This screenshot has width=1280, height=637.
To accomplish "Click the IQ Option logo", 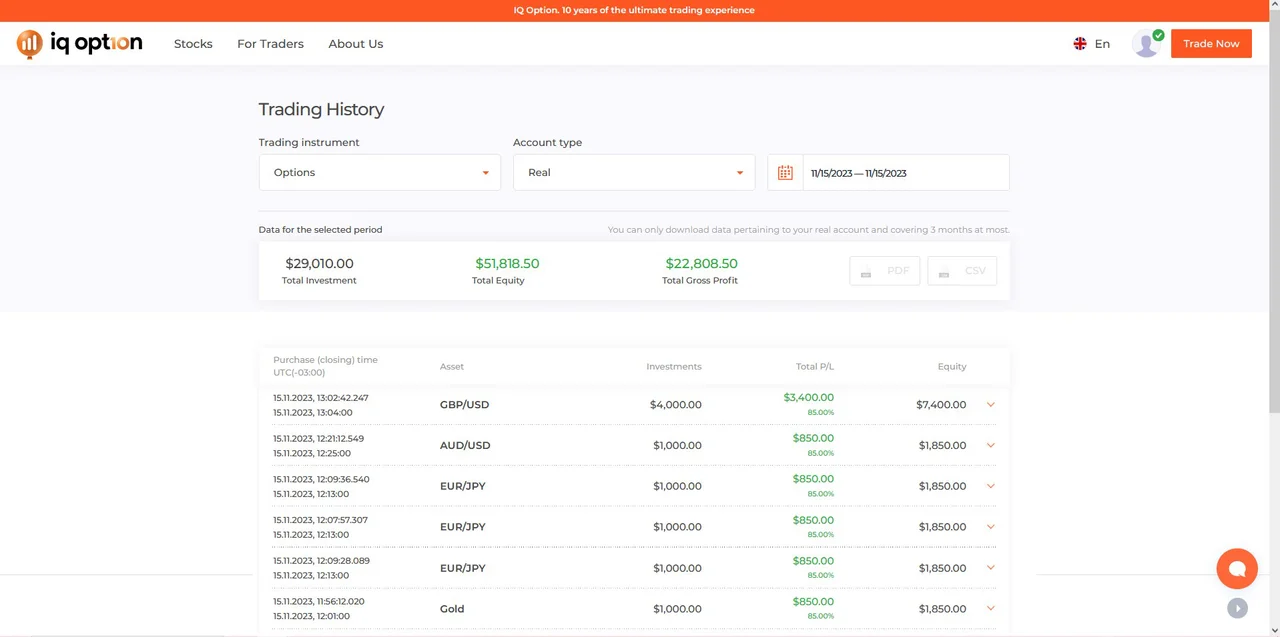I will (x=80, y=44).
